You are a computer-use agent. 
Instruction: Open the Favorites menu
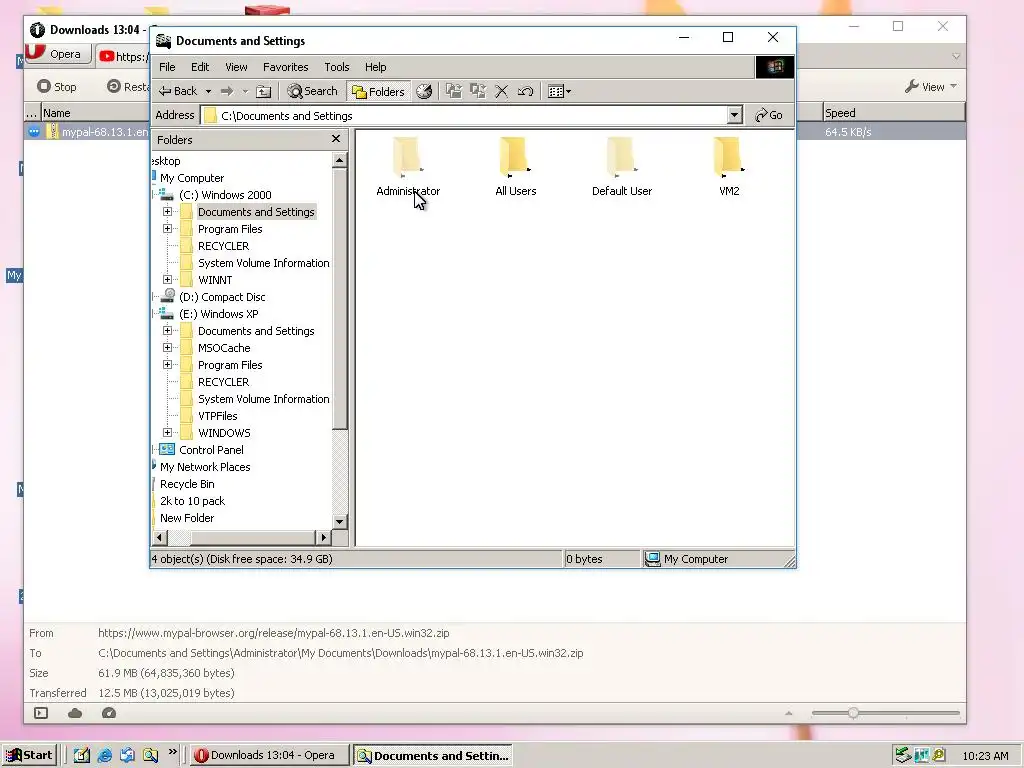pos(285,67)
